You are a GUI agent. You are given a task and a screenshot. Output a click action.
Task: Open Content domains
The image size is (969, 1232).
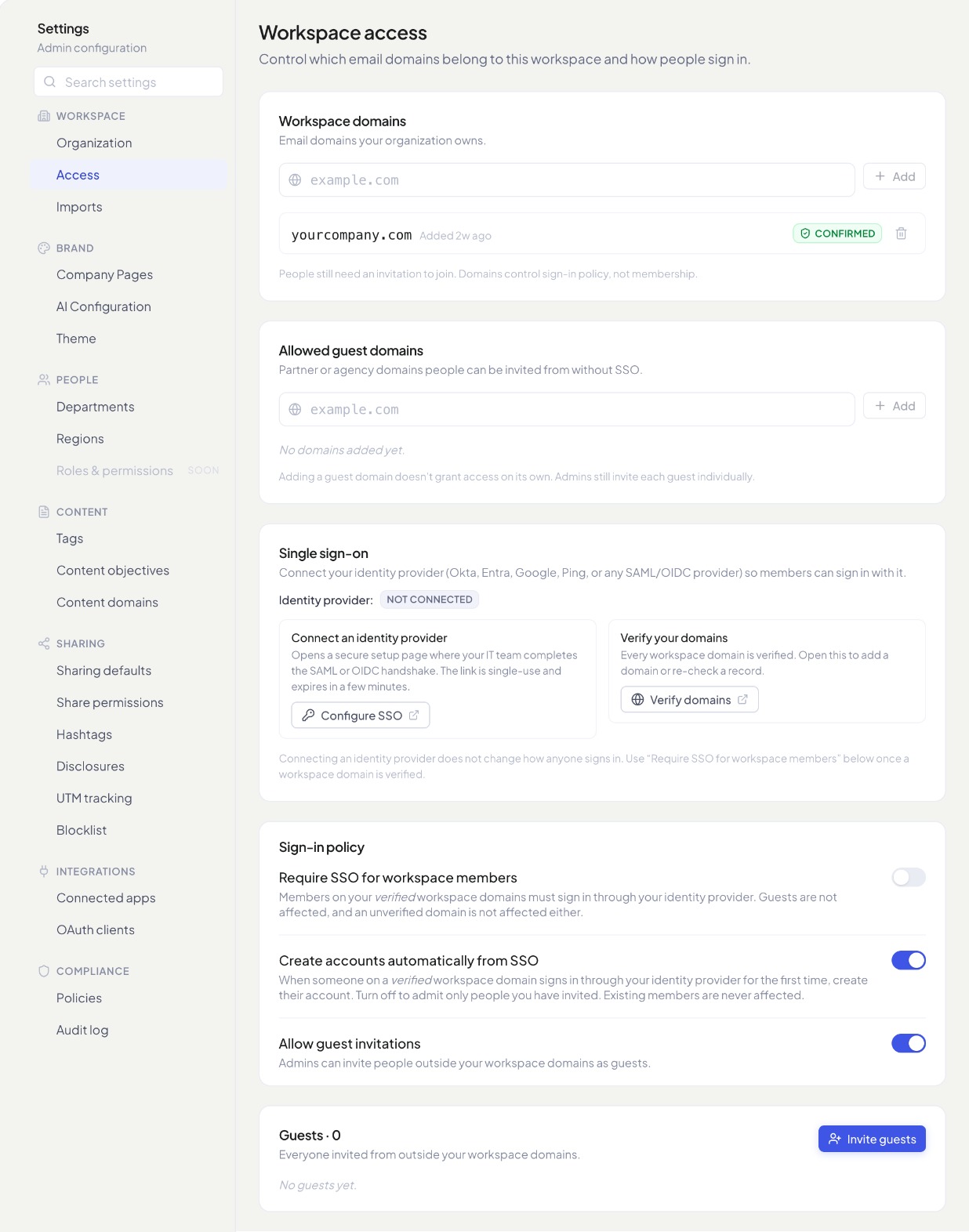point(129,603)
